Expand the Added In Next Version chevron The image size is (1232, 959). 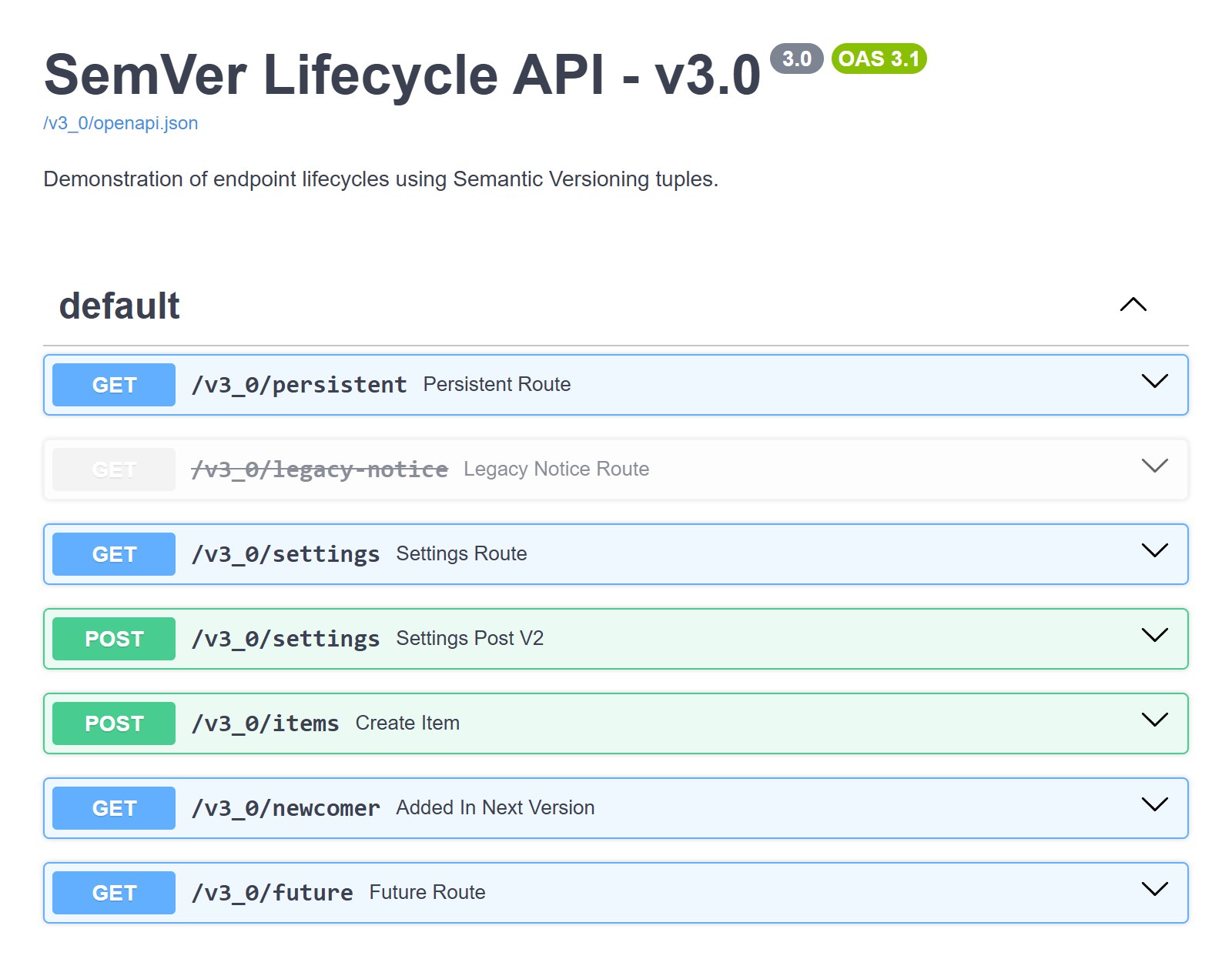(1154, 805)
